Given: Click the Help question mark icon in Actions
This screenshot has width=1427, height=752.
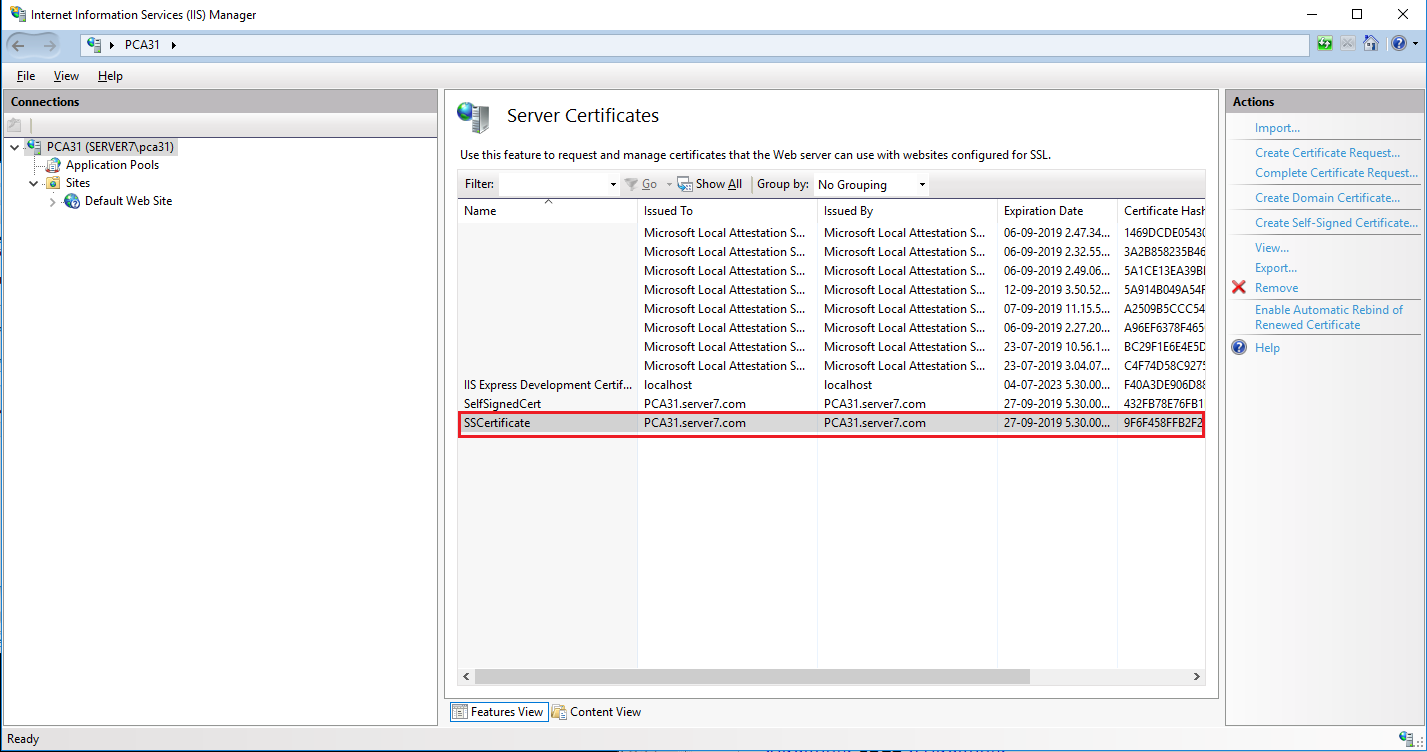Looking at the screenshot, I should pos(1239,348).
